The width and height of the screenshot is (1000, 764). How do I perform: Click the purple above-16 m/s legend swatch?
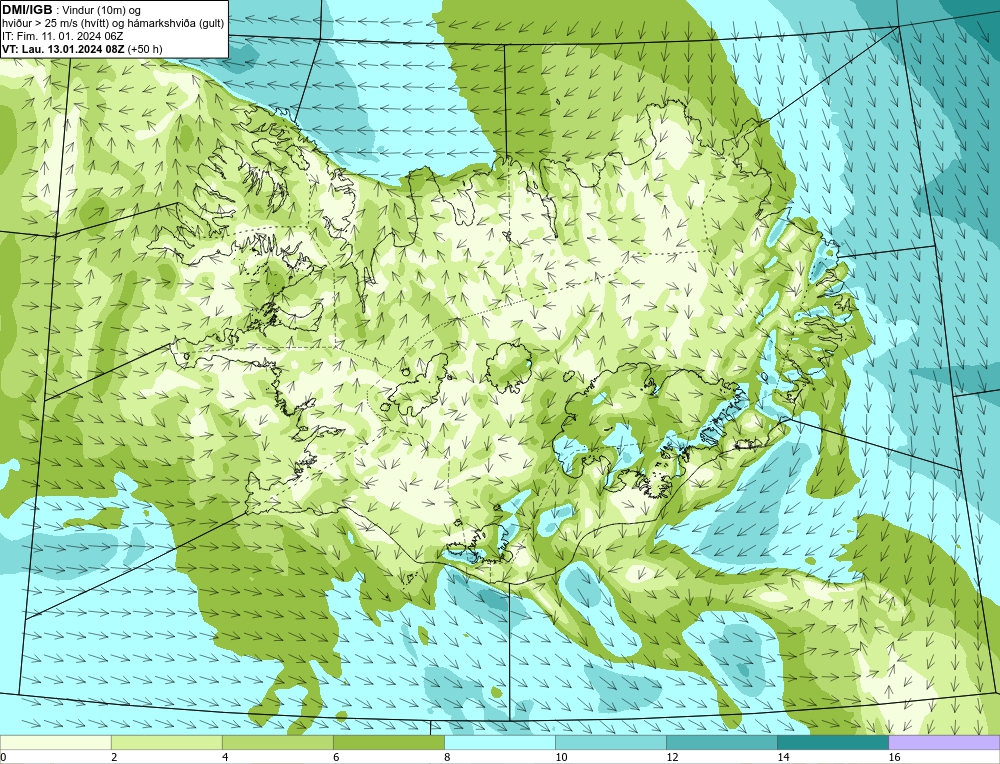coord(944,742)
